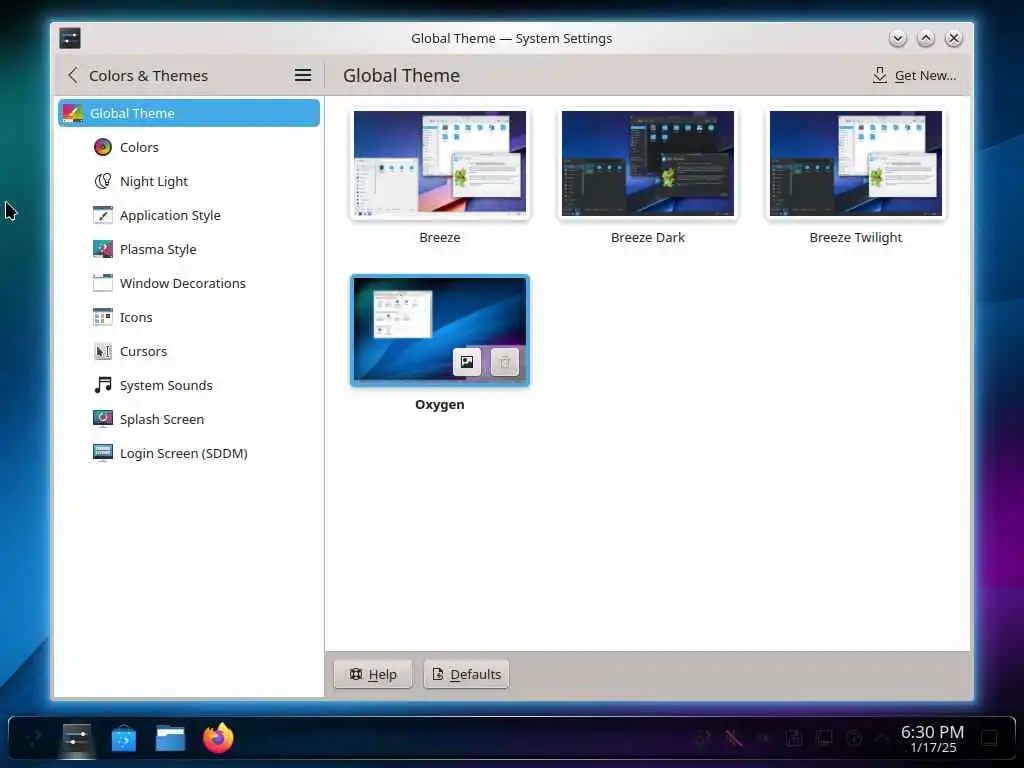Open the Colors settings page

tap(189, 147)
